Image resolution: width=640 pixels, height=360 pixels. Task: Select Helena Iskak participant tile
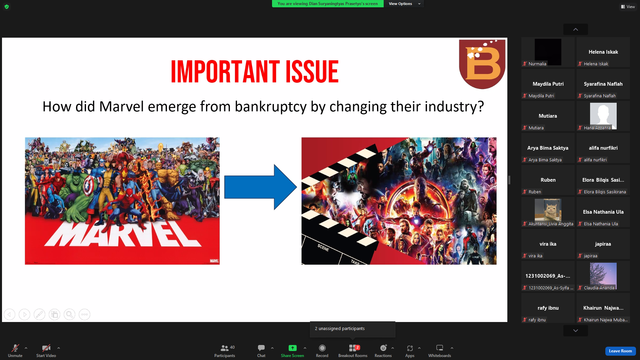[x=603, y=52]
